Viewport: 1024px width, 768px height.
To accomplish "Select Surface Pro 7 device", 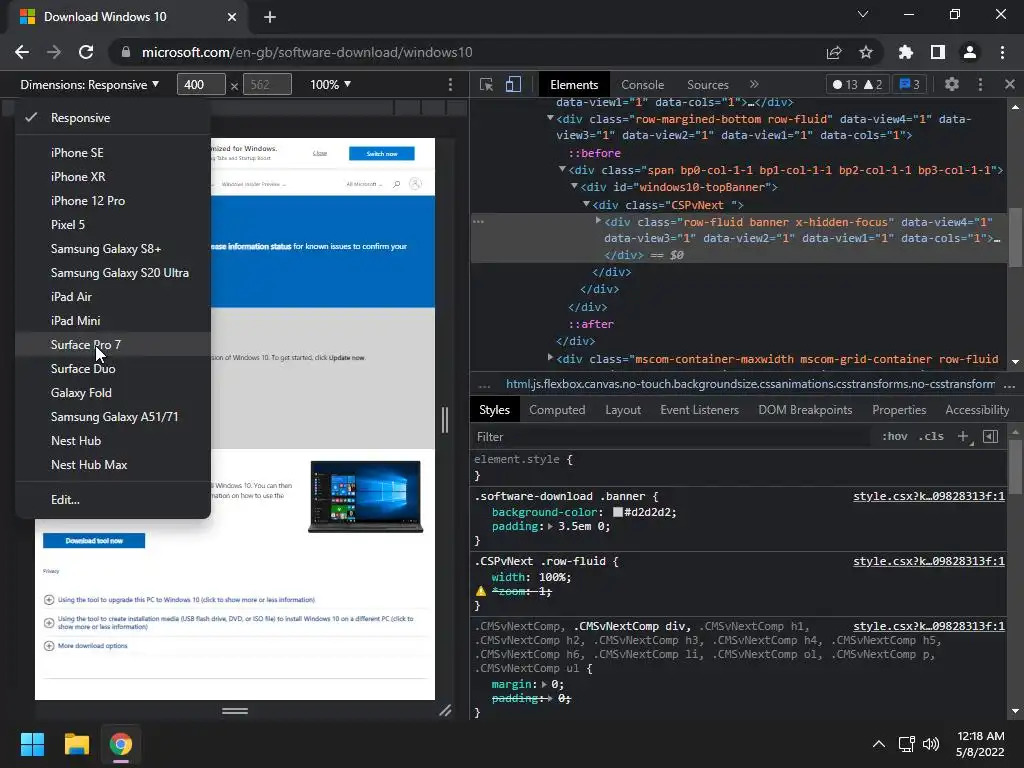I will click(x=112, y=345).
